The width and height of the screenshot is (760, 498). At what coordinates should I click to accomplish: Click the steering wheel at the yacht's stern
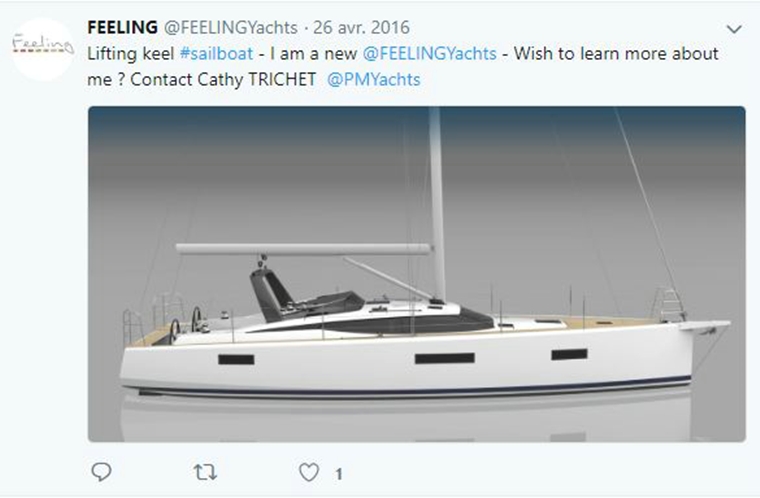click(196, 319)
